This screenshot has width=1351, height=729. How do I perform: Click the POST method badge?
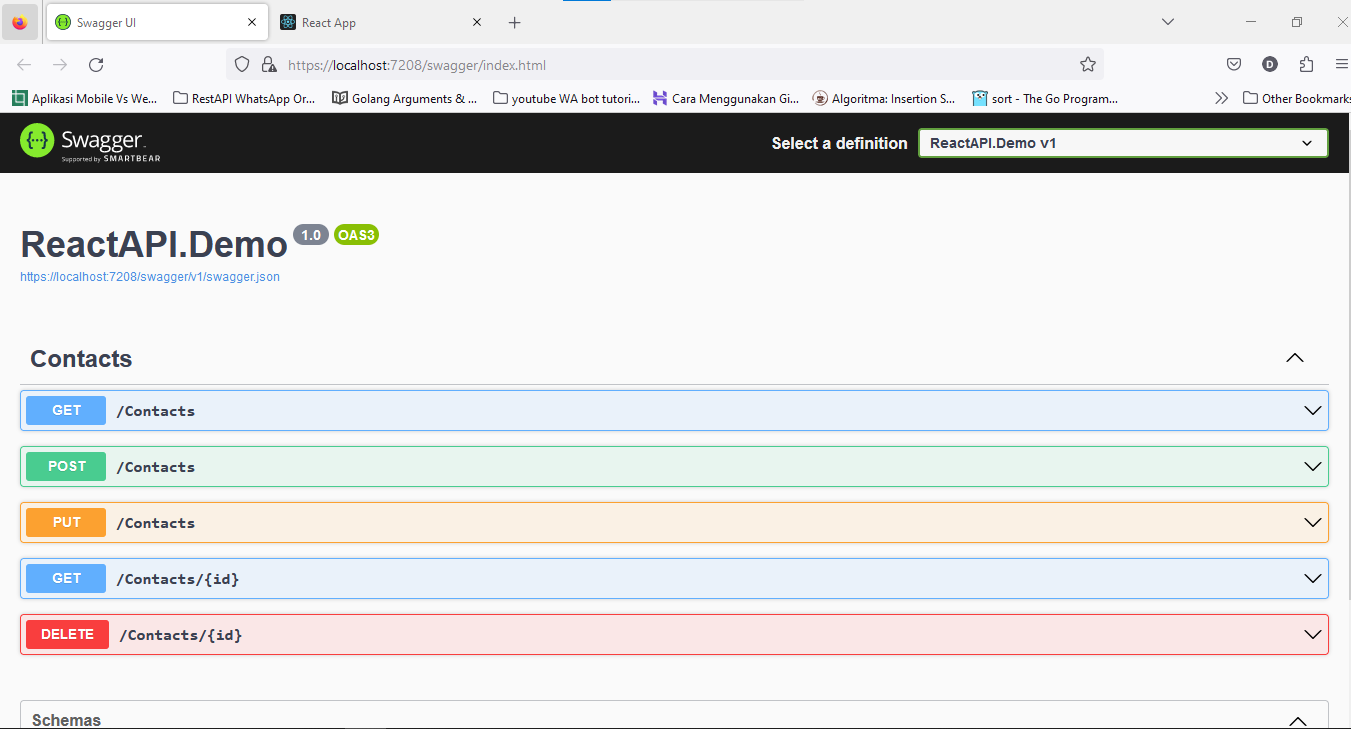coord(66,466)
